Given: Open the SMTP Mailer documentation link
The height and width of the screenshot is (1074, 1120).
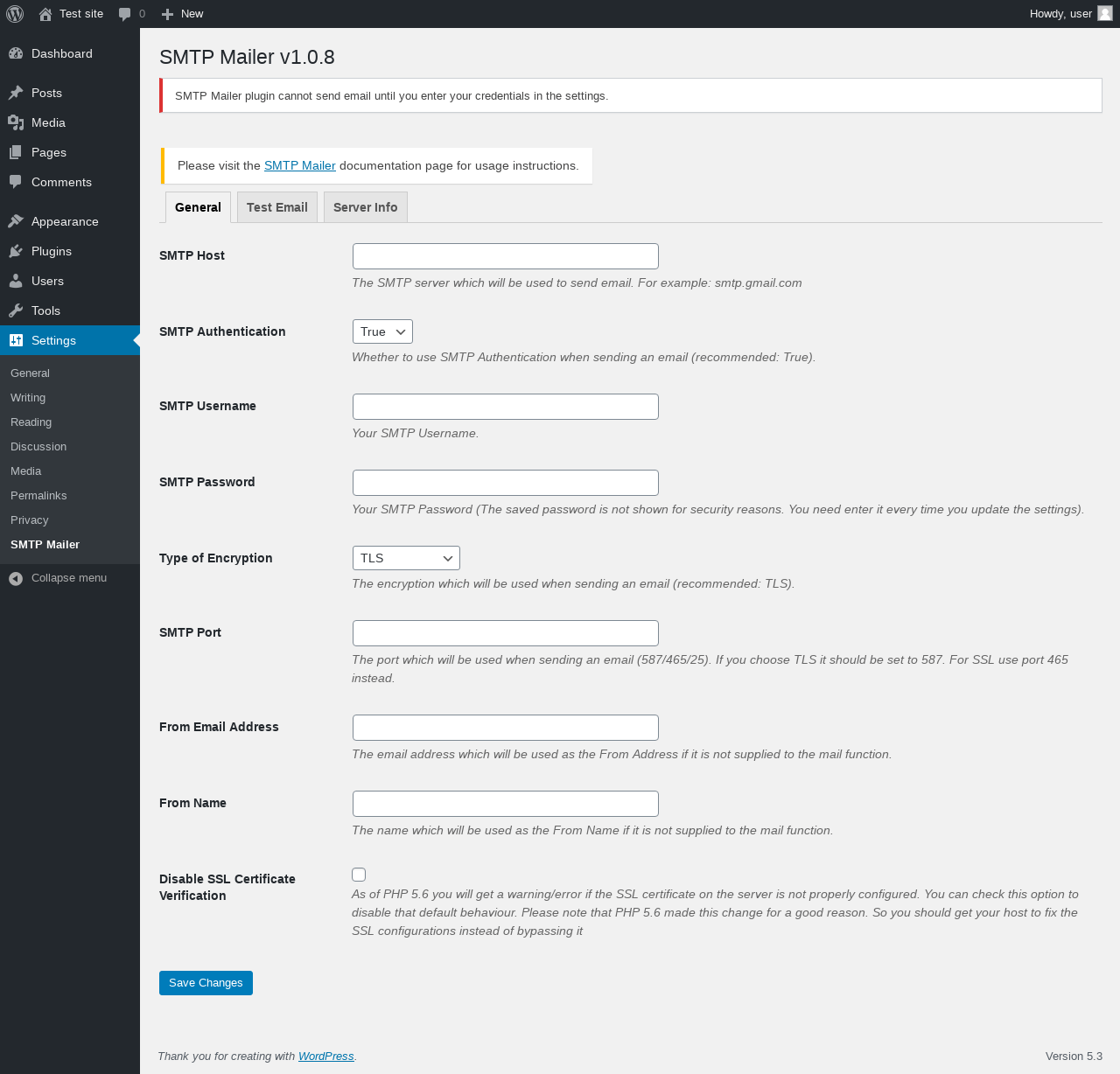Looking at the screenshot, I should (x=300, y=165).
